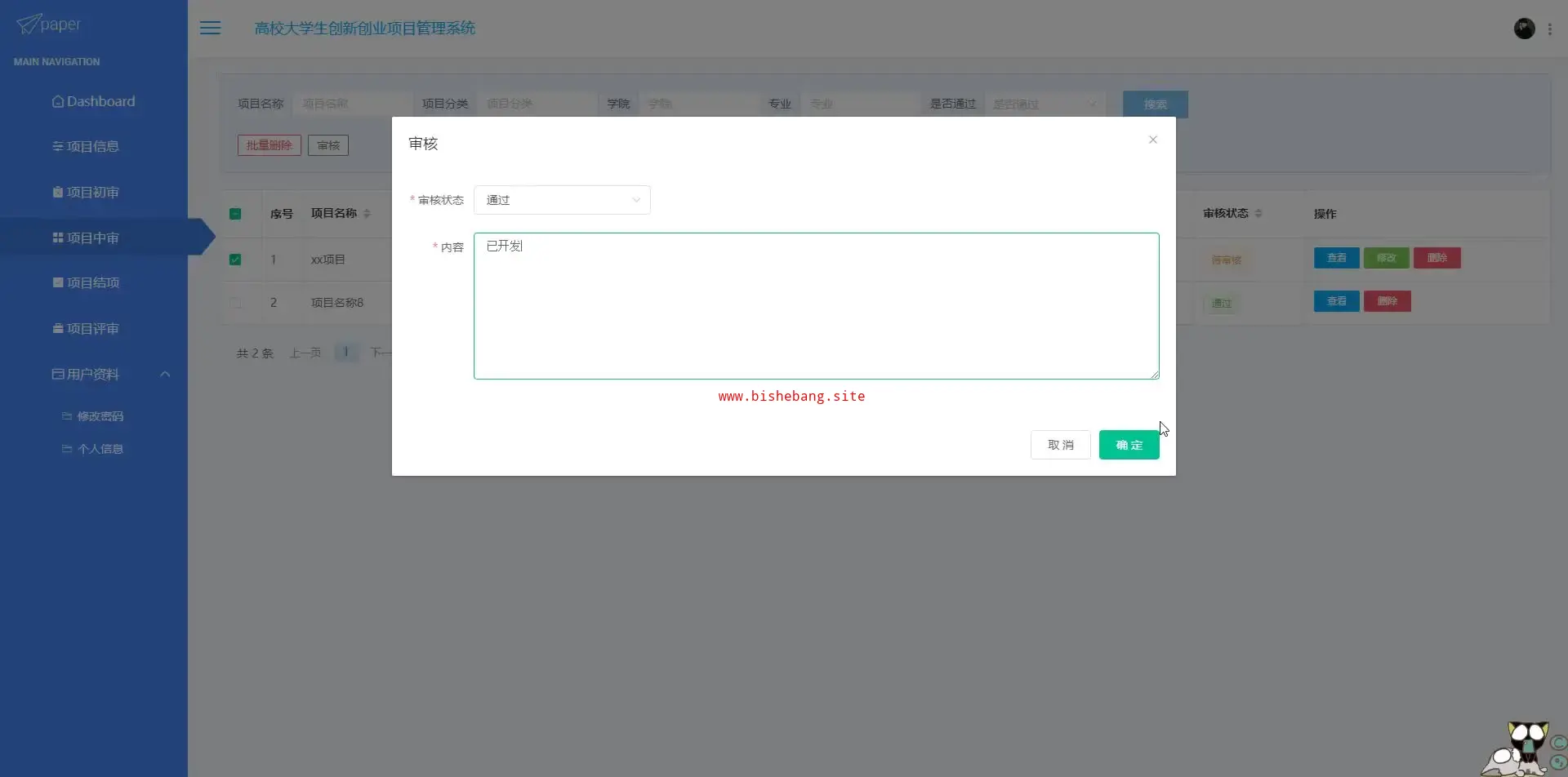
Task: Sort by 审核状态 column arrows
Action: [1258, 214]
